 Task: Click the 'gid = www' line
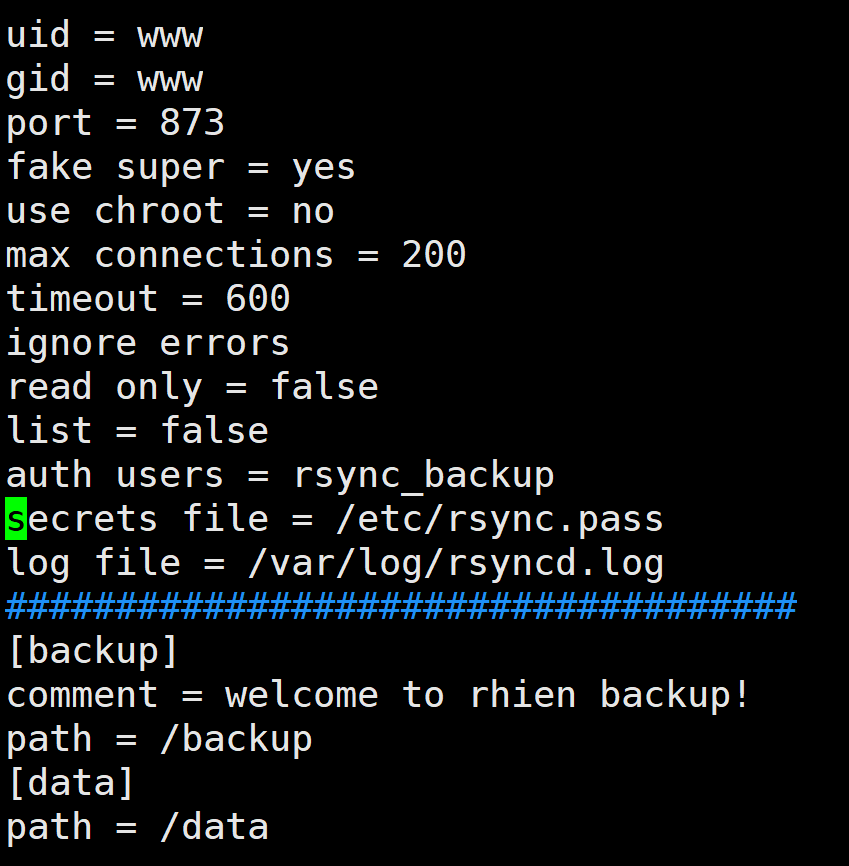pyautogui.click(x=104, y=80)
